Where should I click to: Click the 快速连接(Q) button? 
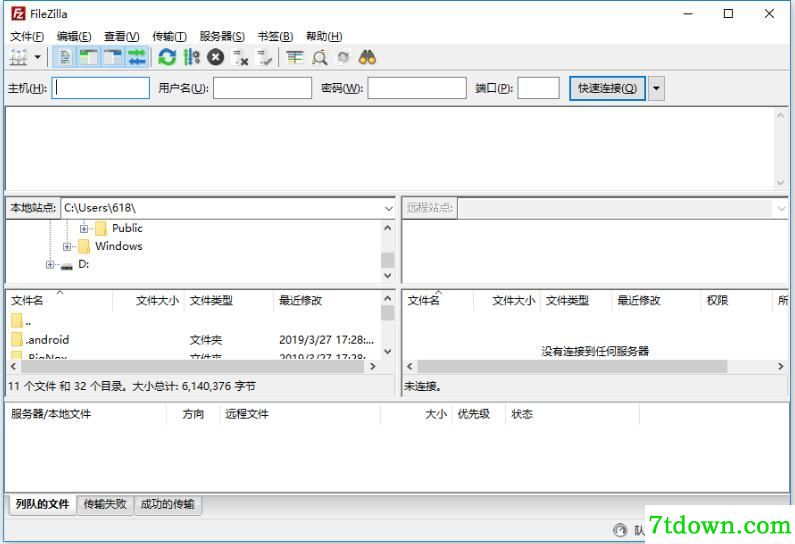(x=607, y=88)
